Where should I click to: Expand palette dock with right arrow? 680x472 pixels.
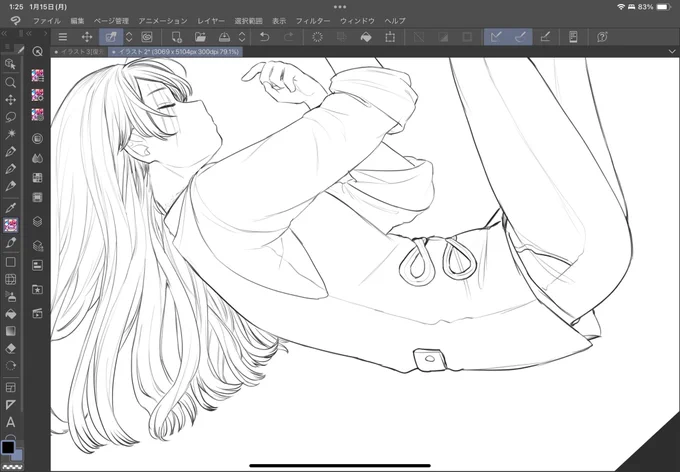[45, 33]
